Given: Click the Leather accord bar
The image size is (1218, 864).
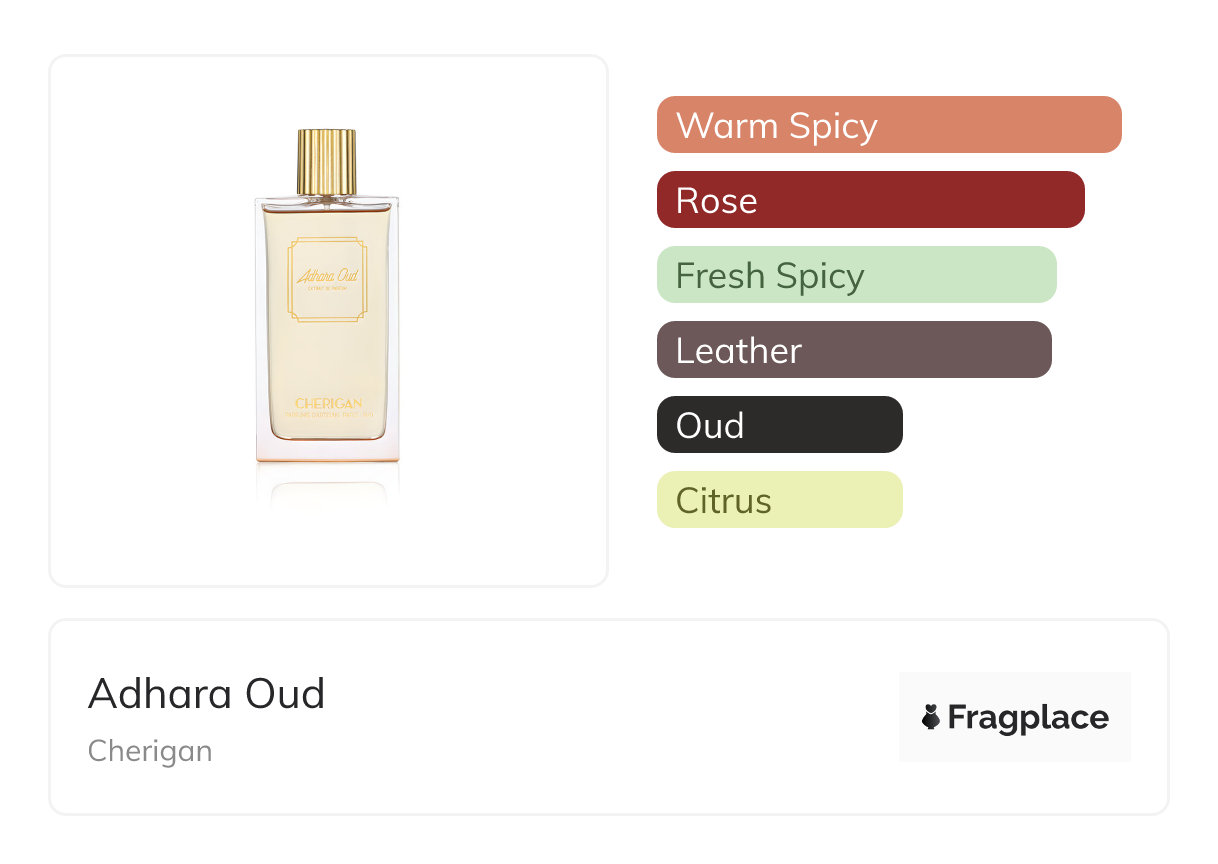Looking at the screenshot, I should coord(854,350).
